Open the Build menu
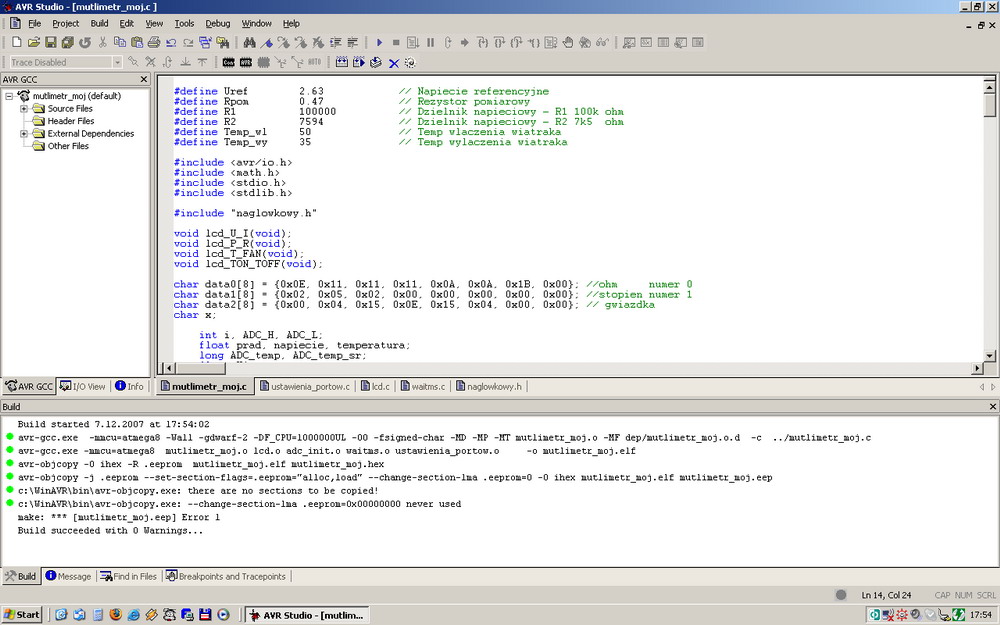Viewport: 1000px width, 625px height. point(99,24)
